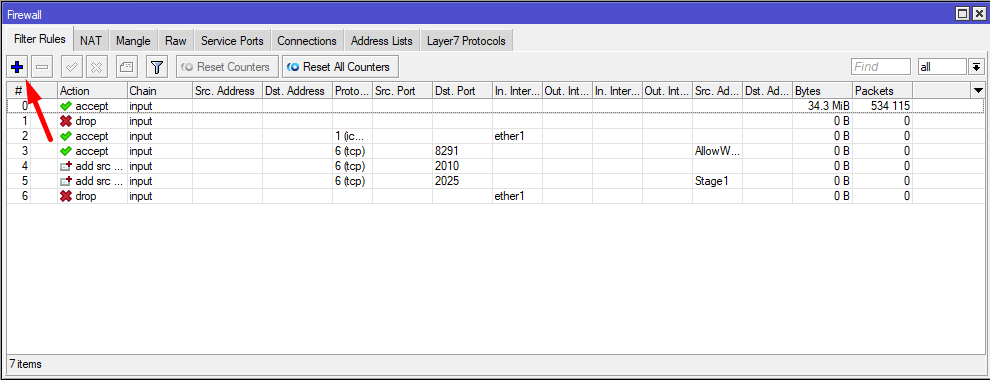Click the disable rule cross icon
Image resolution: width=990 pixels, height=380 pixels.
pyautogui.click(x=97, y=66)
